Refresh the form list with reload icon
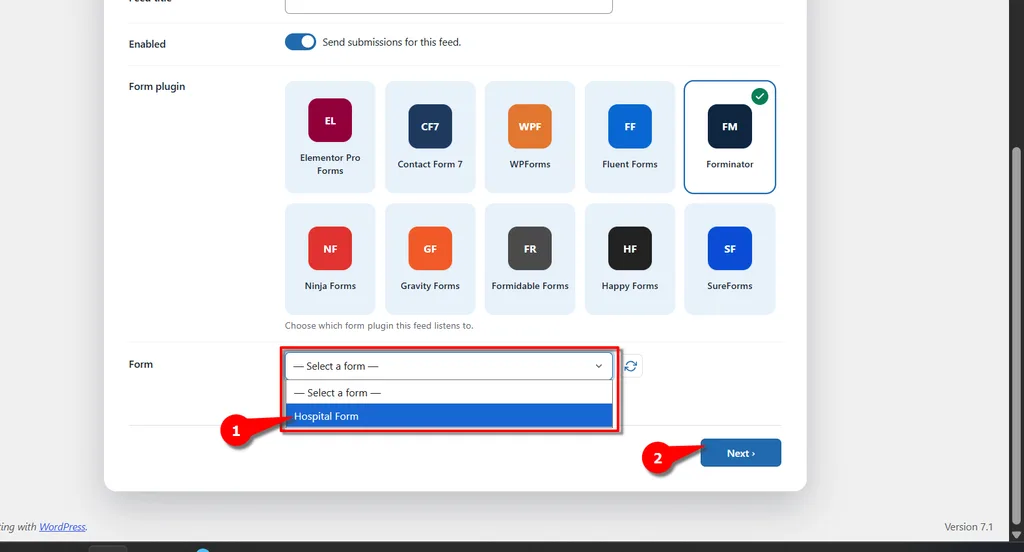The image size is (1024, 552). (631, 366)
